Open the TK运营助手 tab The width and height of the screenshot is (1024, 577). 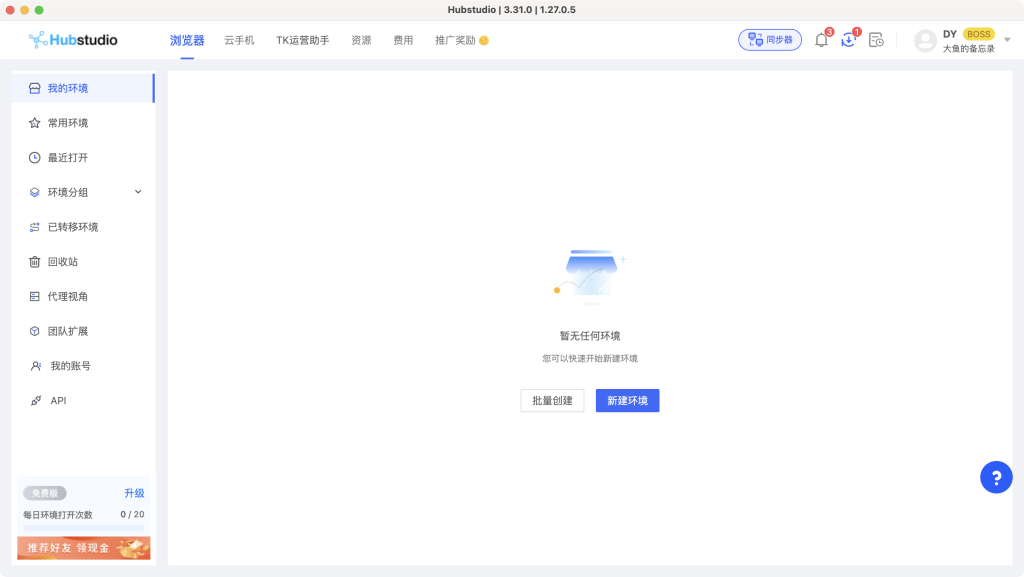(302, 40)
